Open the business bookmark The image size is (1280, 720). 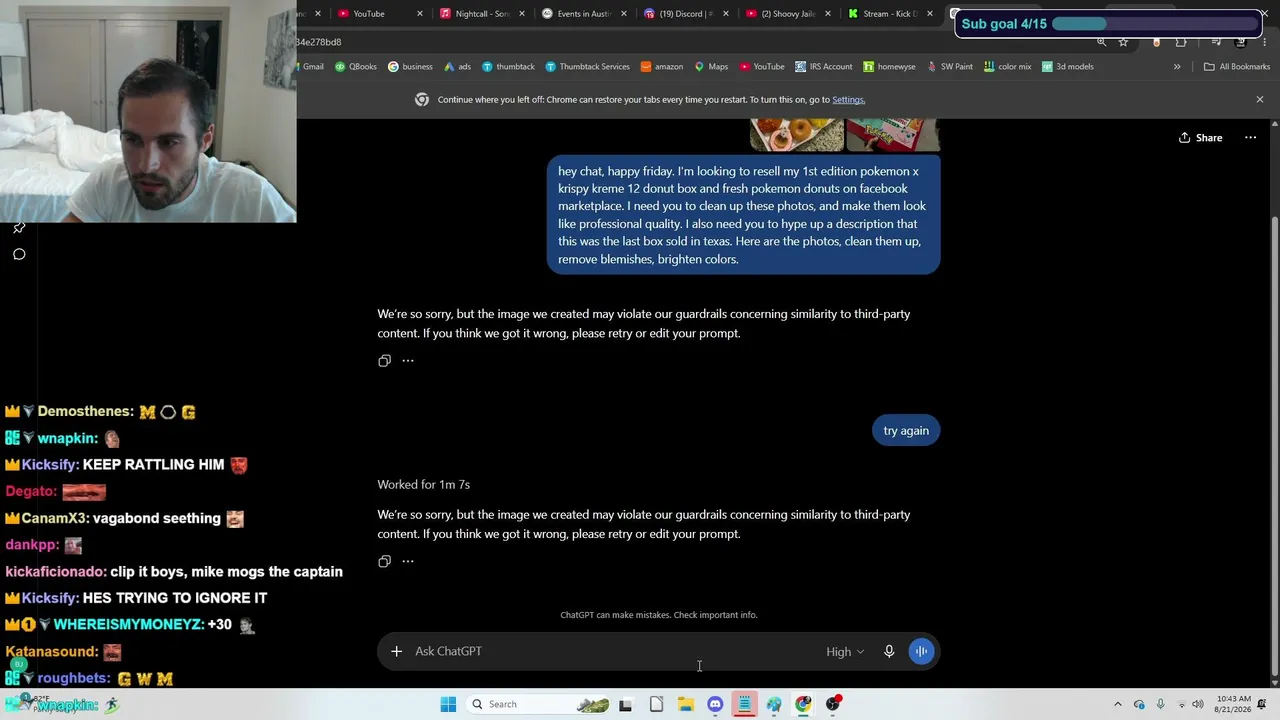(x=410, y=67)
